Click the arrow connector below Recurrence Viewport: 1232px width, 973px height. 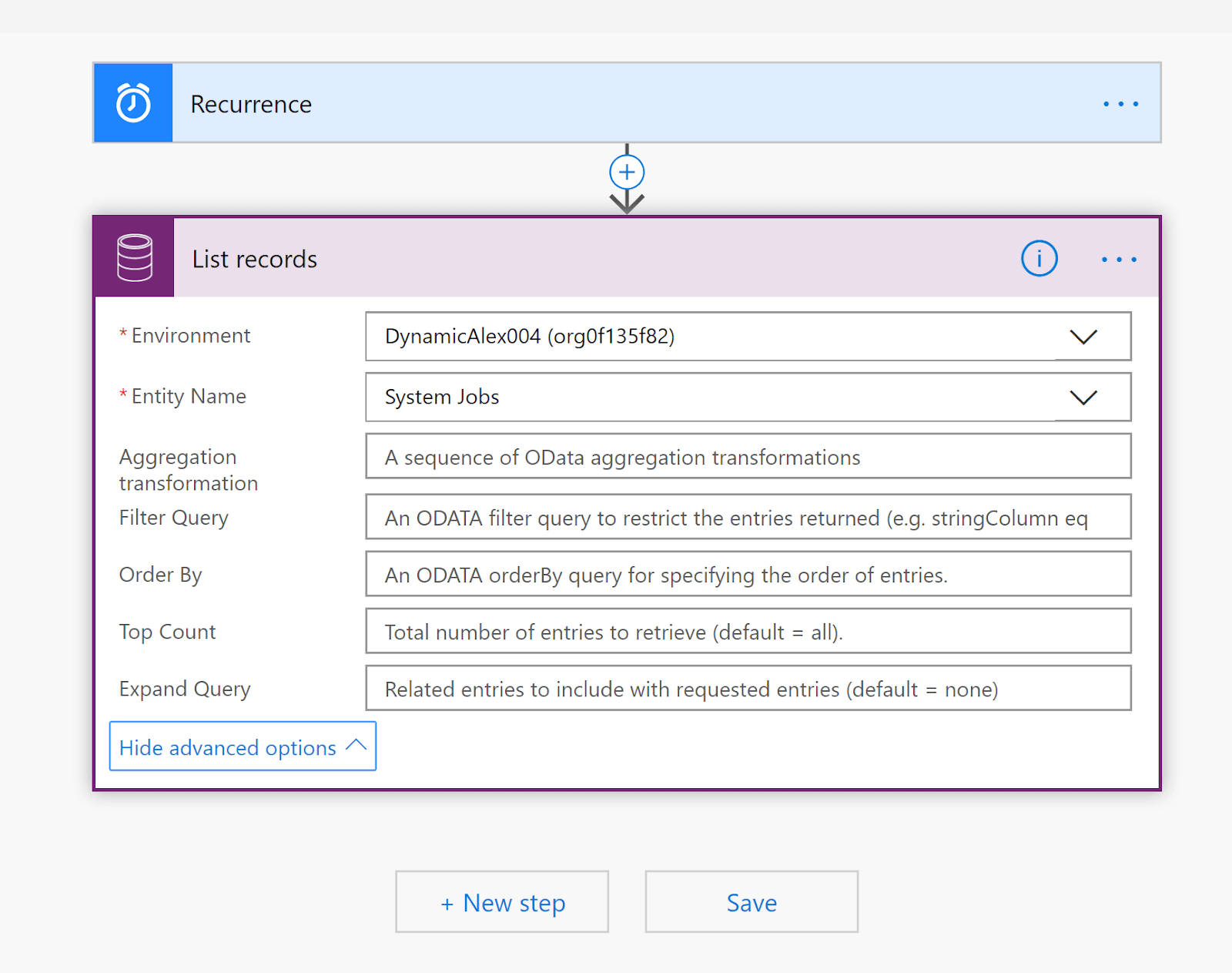pos(628,202)
